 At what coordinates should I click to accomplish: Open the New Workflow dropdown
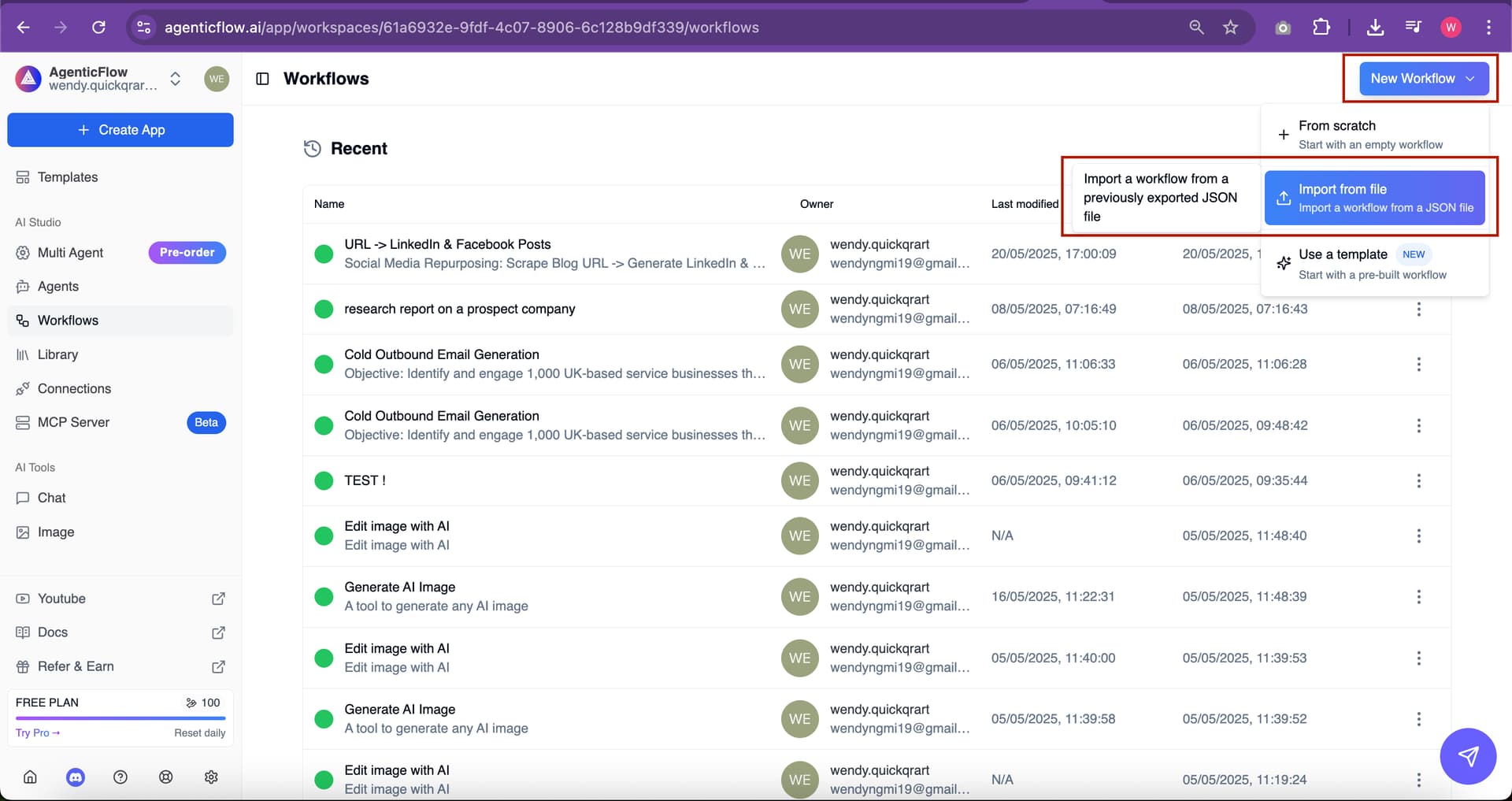pyautogui.click(x=1424, y=79)
